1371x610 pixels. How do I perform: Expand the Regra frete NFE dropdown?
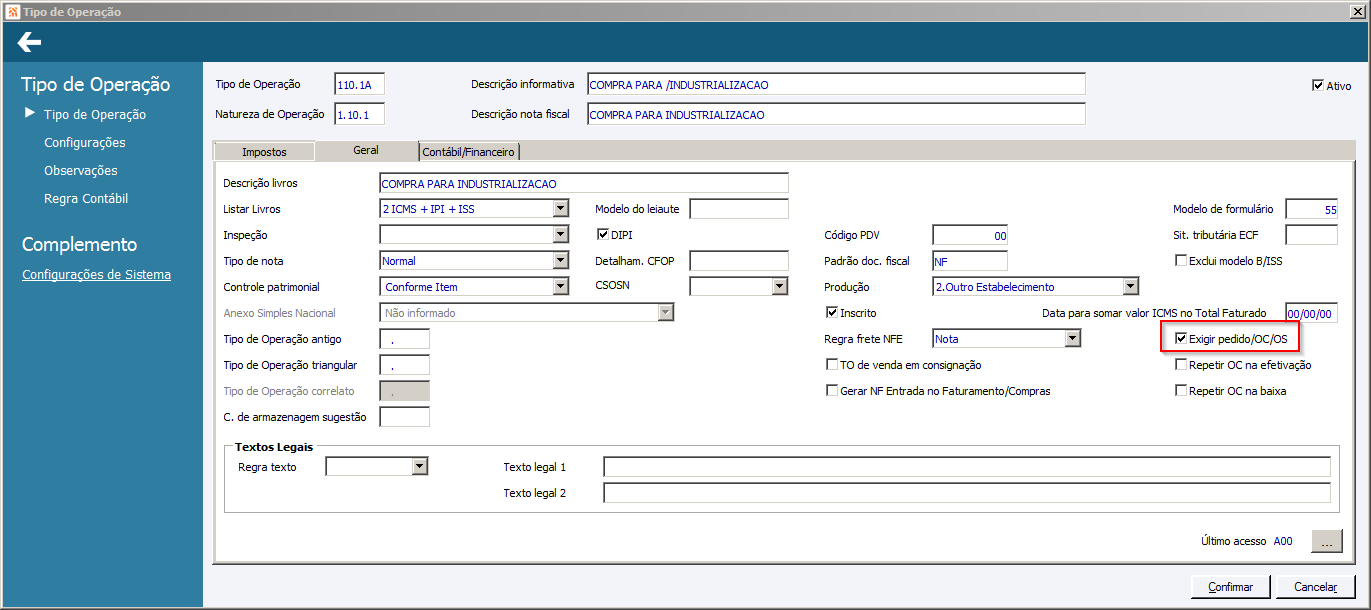[x=1072, y=339]
